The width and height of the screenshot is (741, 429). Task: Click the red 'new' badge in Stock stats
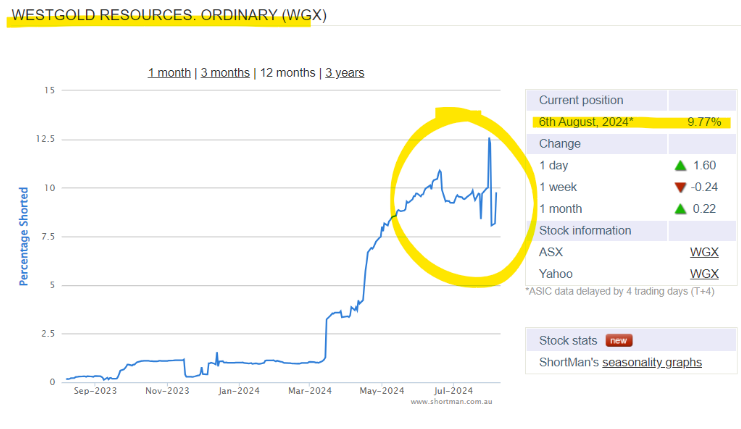pyautogui.click(x=617, y=340)
